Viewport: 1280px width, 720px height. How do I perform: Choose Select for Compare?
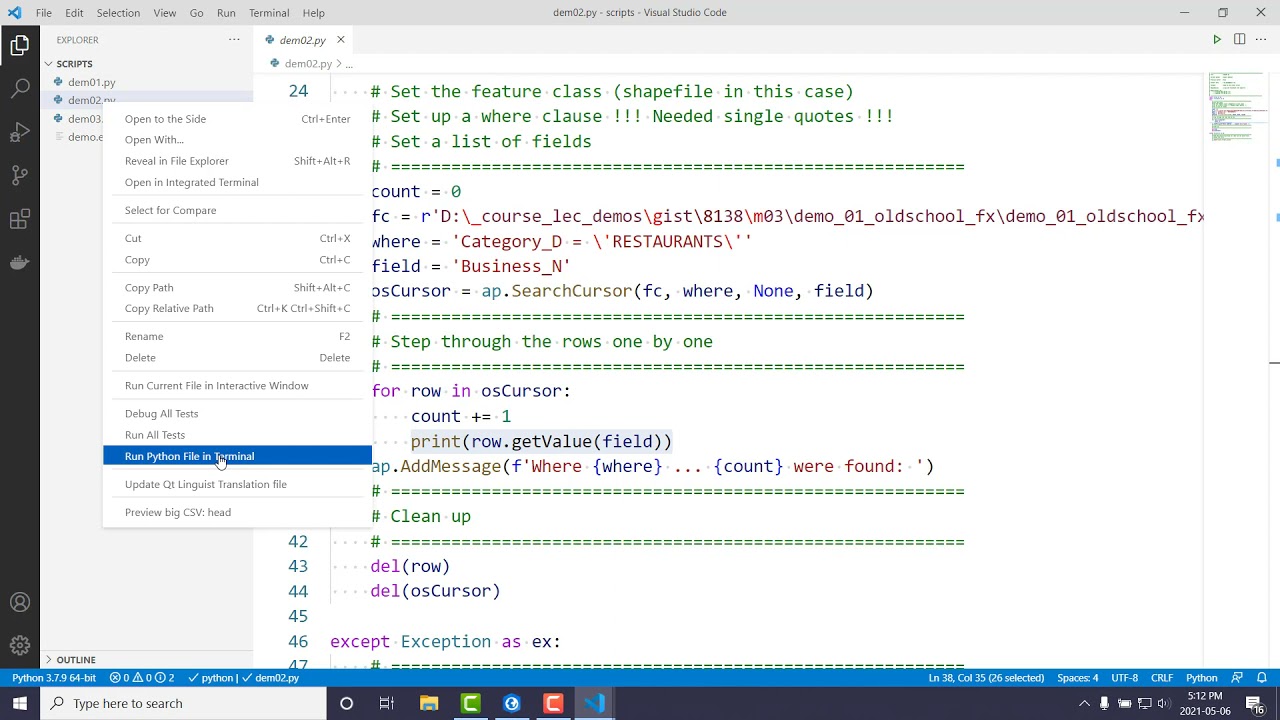[237, 210]
